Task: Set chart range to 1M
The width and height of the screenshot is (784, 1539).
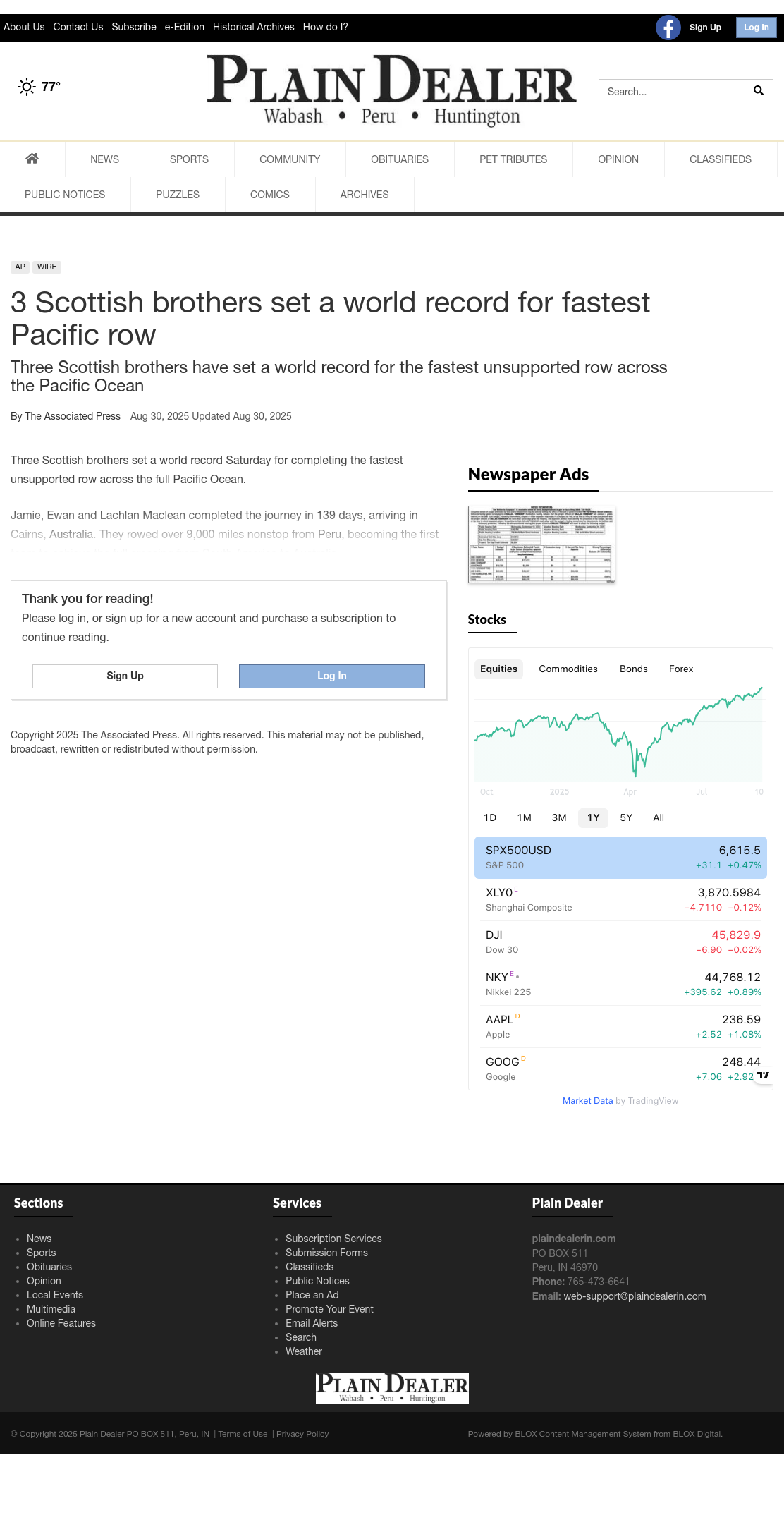Action: coord(525,817)
